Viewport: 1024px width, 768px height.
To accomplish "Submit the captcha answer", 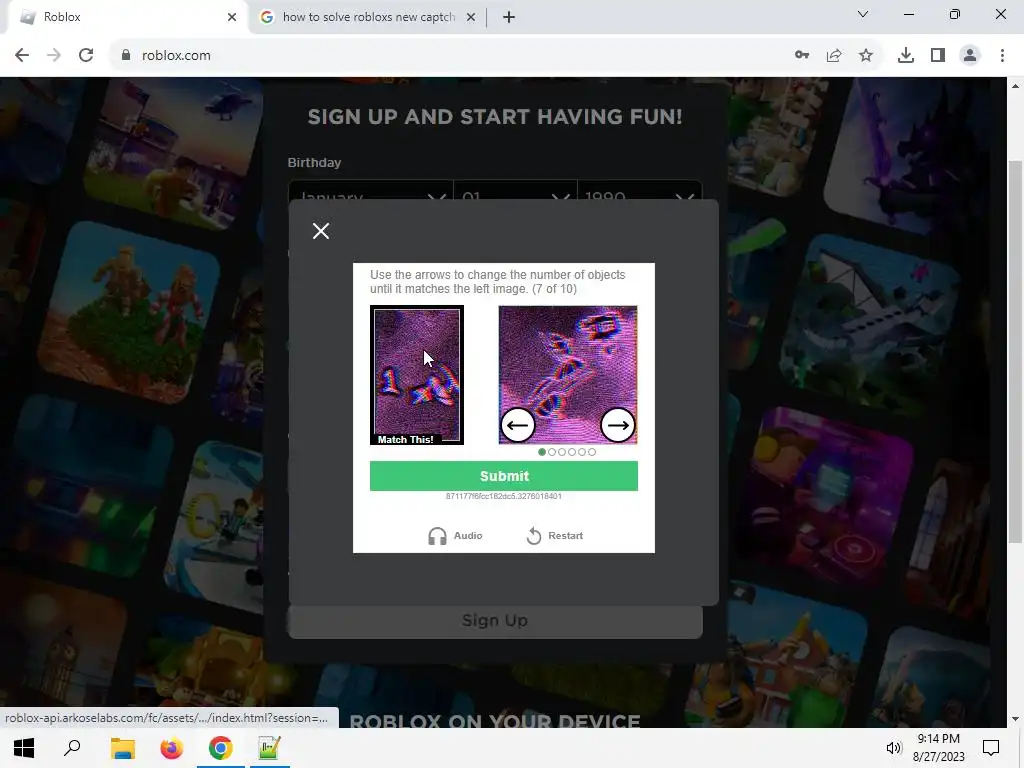I will [504, 476].
